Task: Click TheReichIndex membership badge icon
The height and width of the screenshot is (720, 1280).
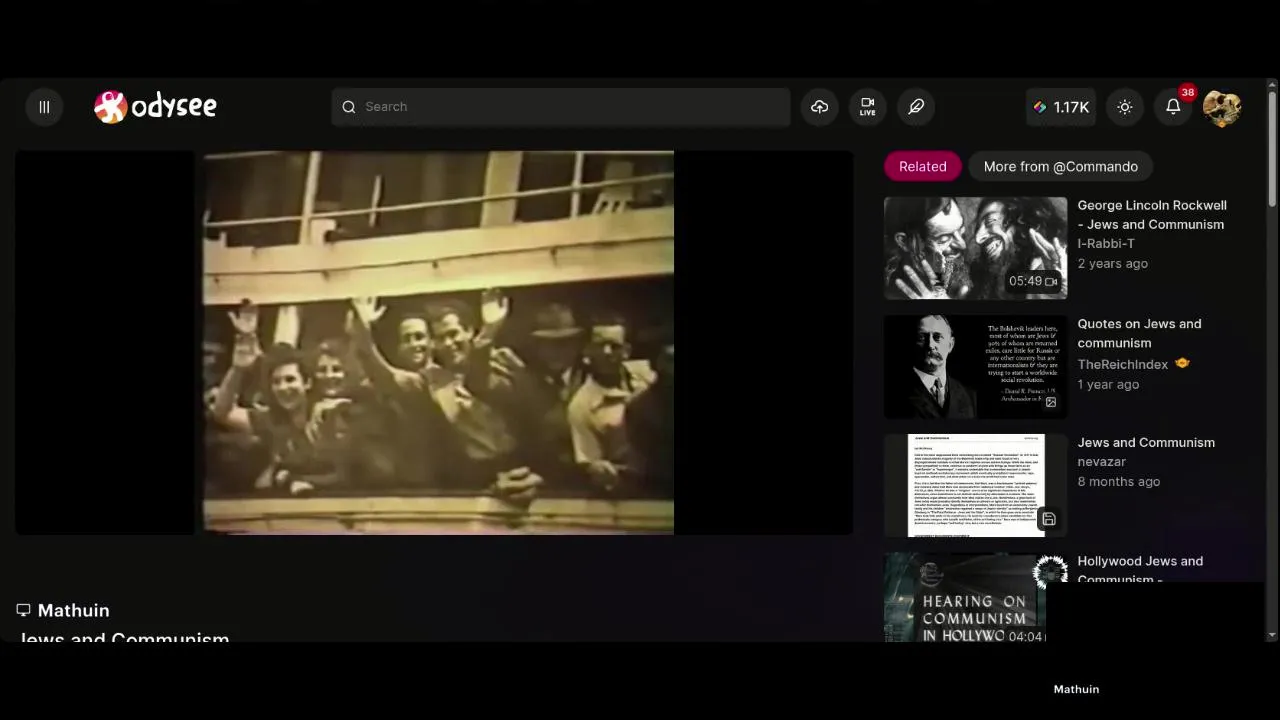Action: (1182, 364)
